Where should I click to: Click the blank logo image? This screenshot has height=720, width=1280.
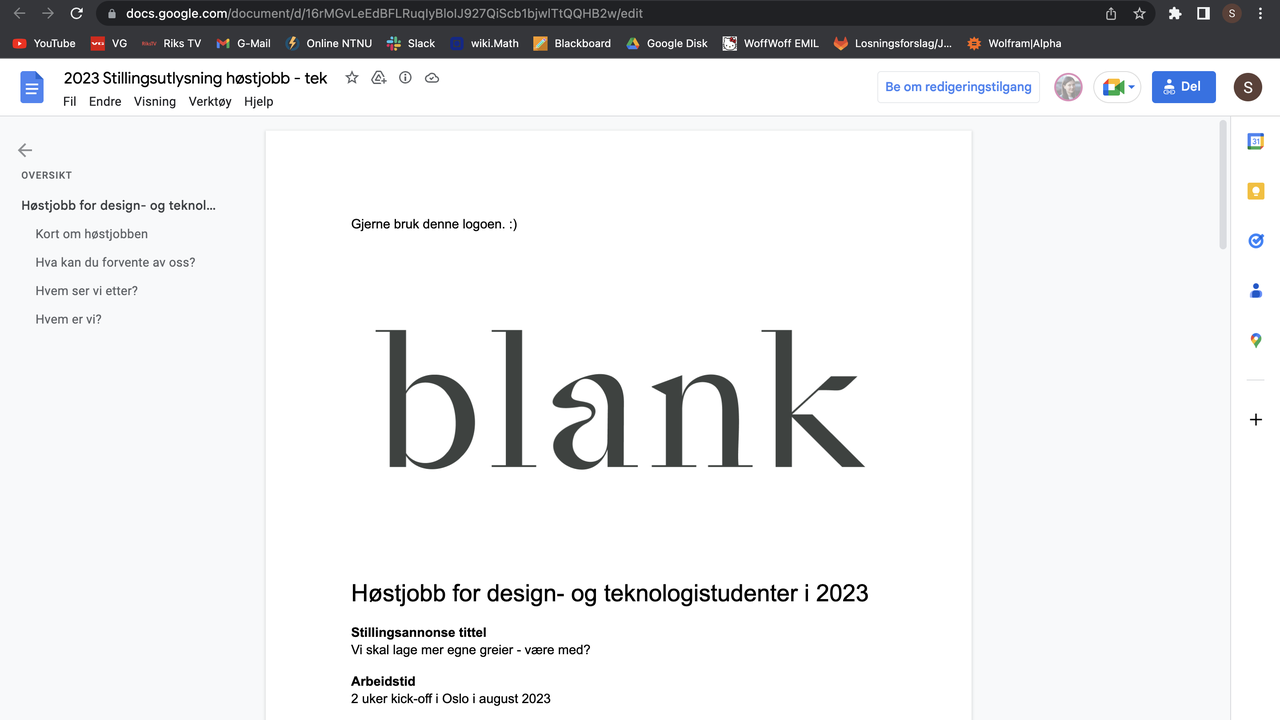[620, 399]
